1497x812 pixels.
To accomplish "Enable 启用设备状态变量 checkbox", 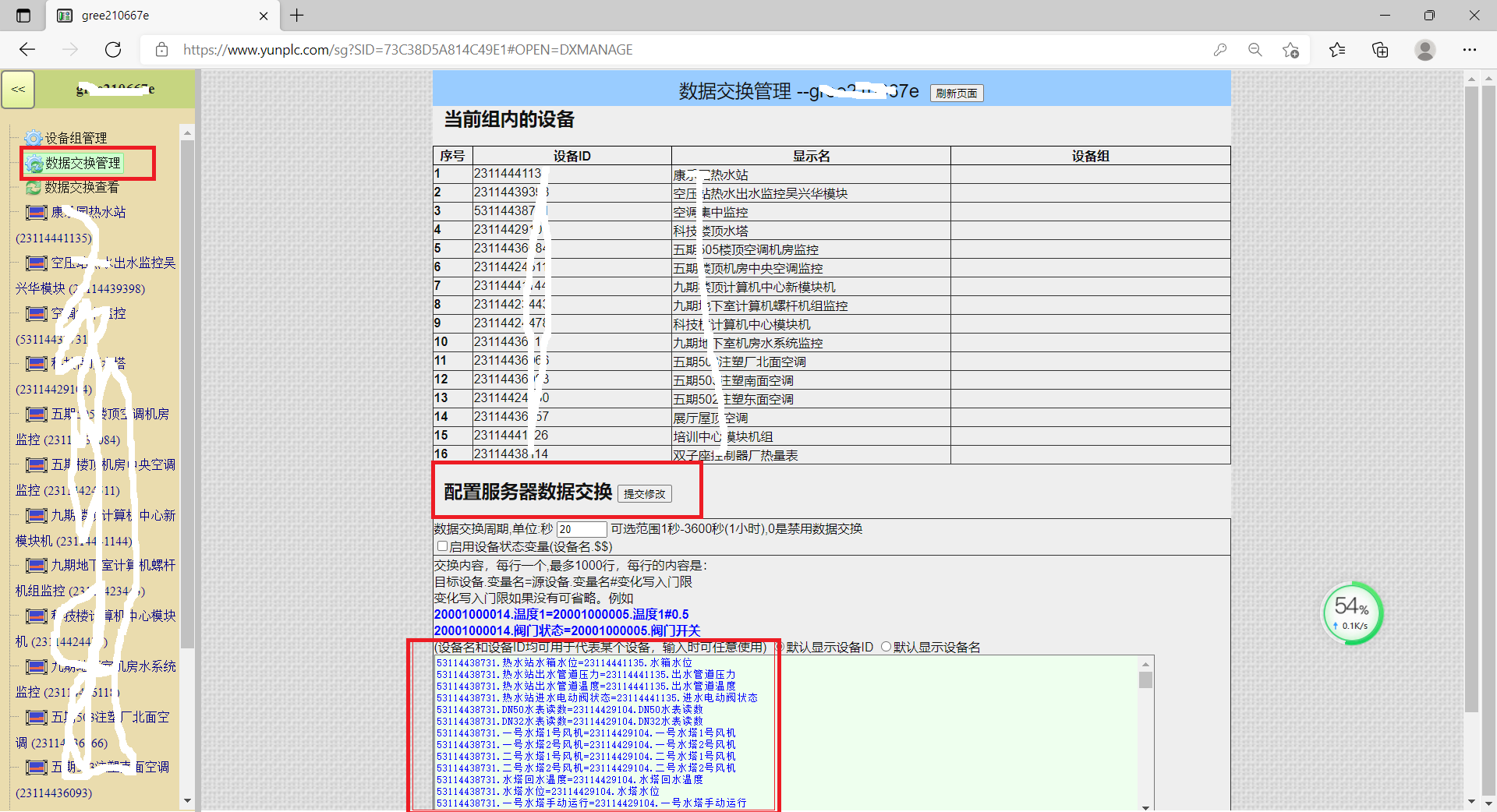I will click(442, 546).
